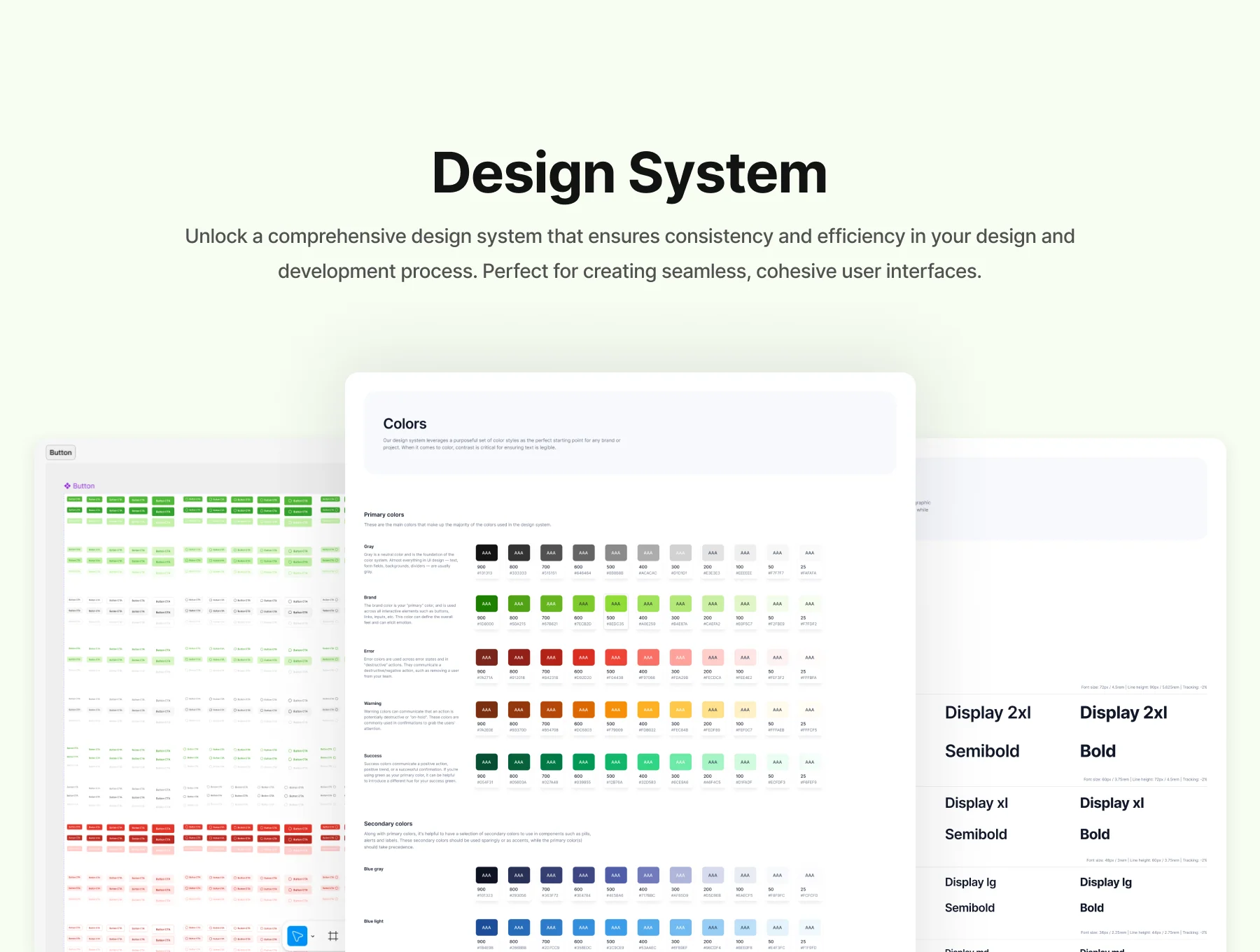Pick the Blue gray 700 swatch
Image resolution: width=1260 pixels, height=952 pixels.
click(552, 875)
